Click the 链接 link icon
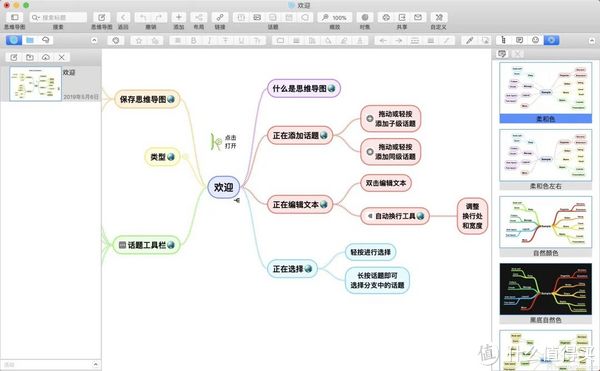 tap(220, 17)
